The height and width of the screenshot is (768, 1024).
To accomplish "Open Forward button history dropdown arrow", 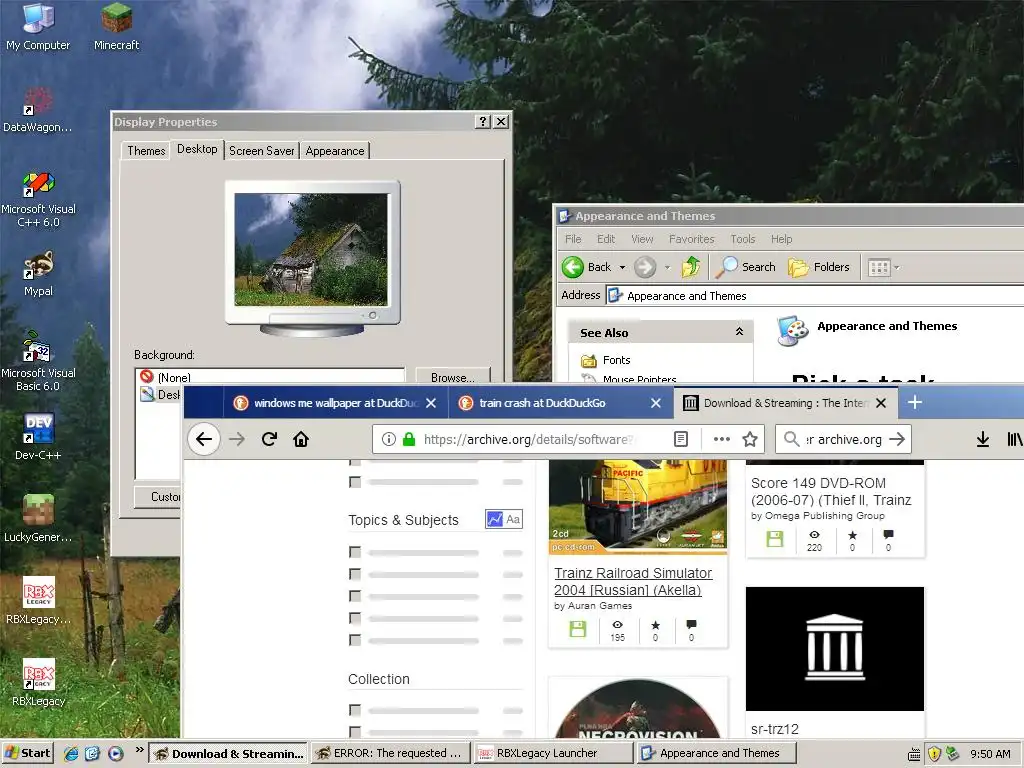I will click(667, 267).
